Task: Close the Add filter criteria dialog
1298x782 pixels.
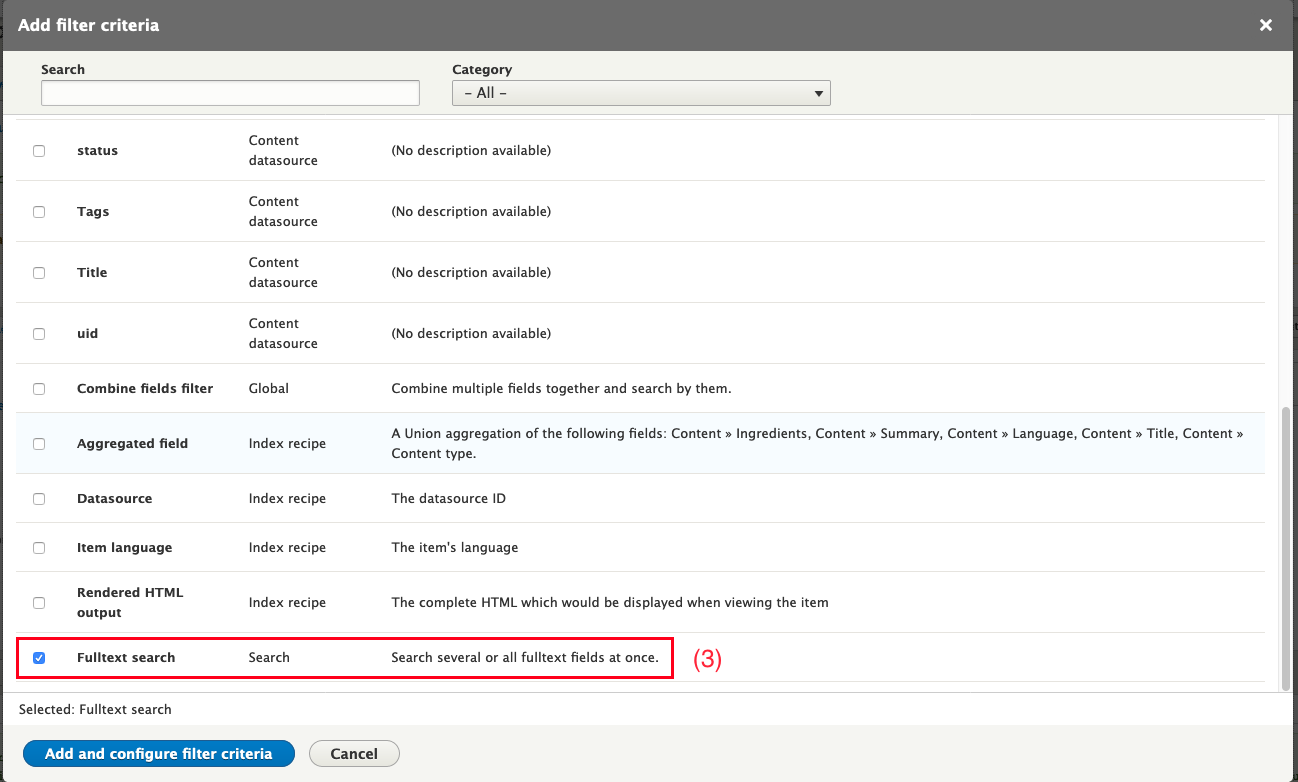Action: pos(1265,25)
